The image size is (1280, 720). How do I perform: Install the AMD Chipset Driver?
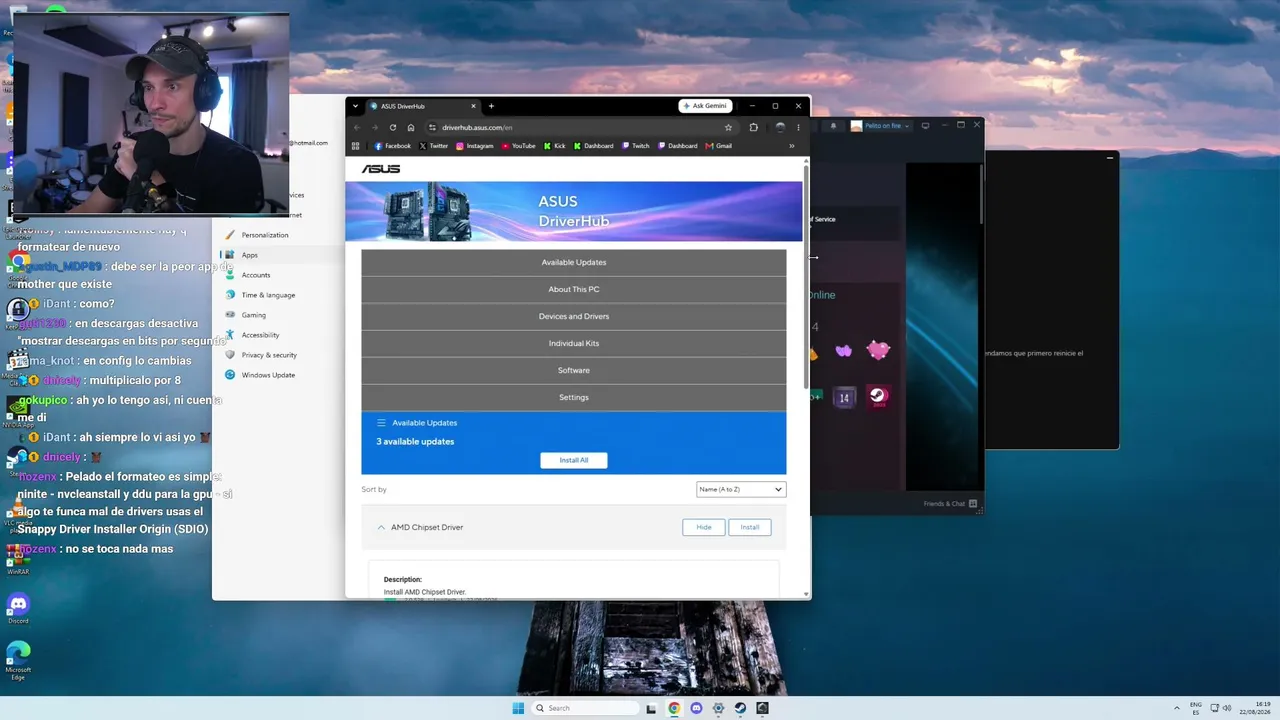tap(750, 527)
